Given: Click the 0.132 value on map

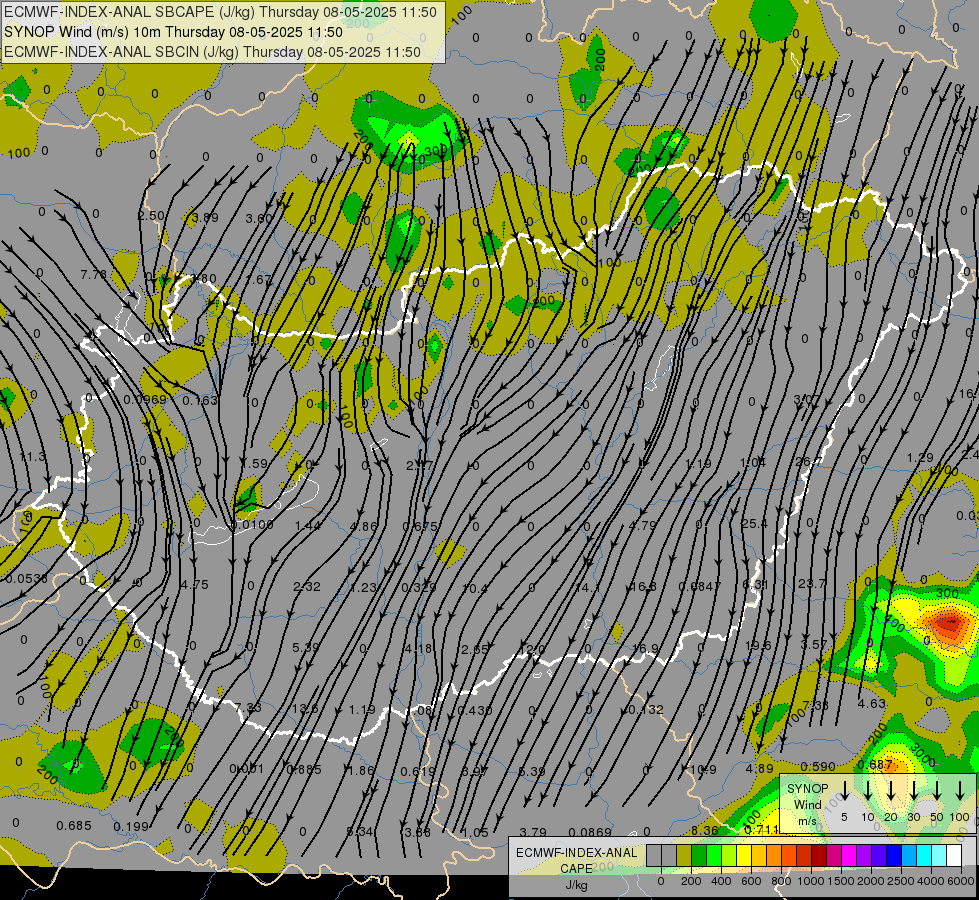Looking at the screenshot, I should click(646, 710).
